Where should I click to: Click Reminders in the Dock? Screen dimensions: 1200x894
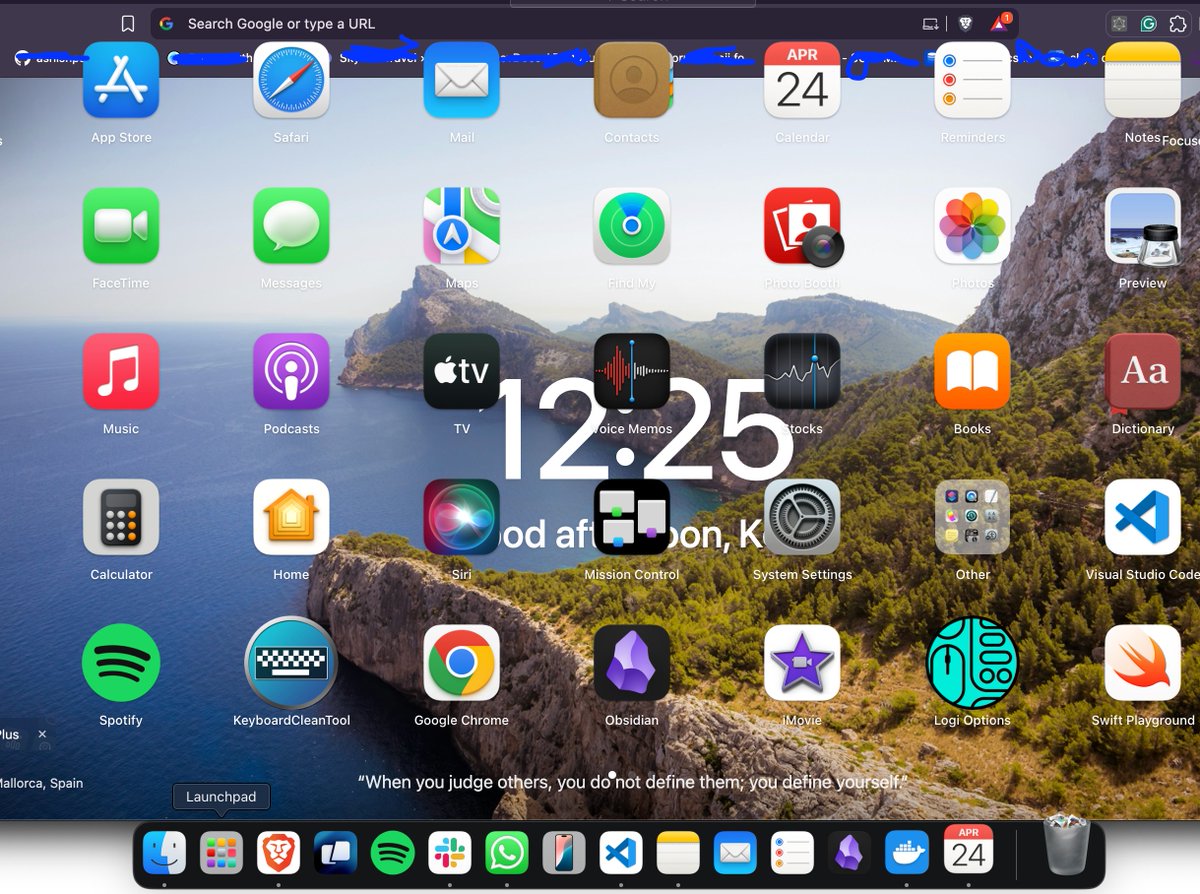click(792, 853)
